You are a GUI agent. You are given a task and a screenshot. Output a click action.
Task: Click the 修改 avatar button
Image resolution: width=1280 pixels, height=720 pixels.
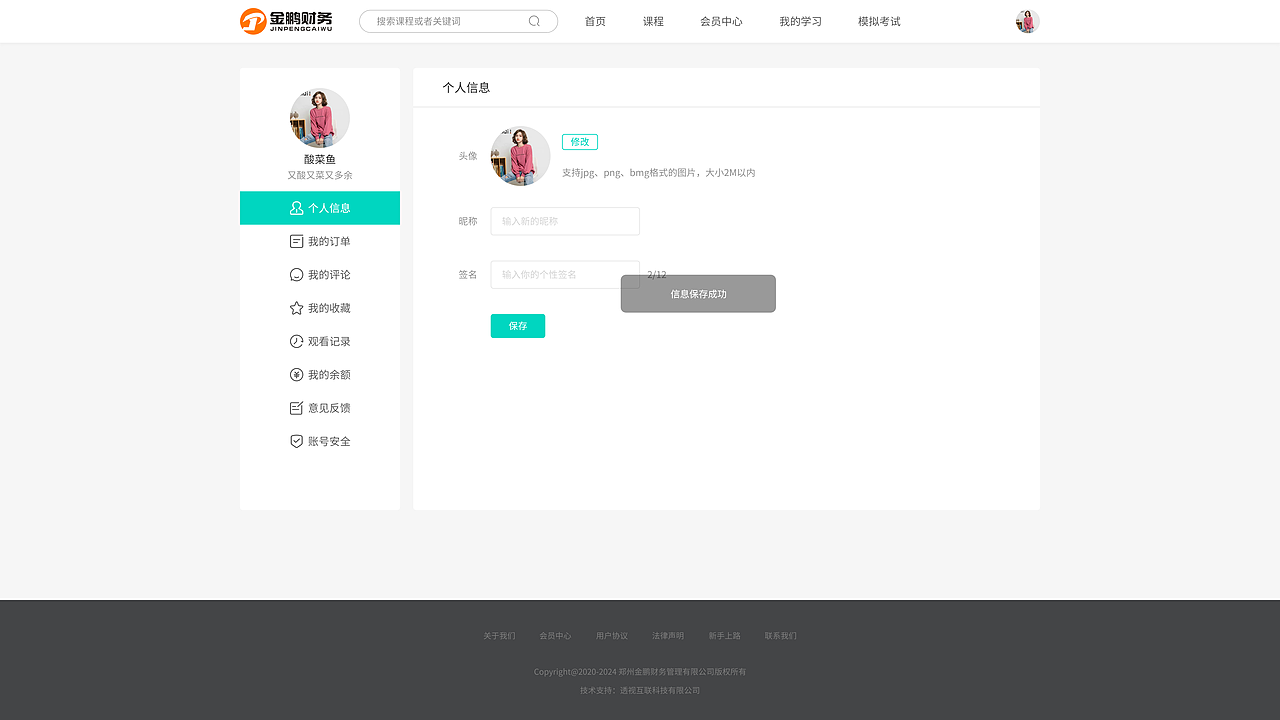[x=580, y=142]
